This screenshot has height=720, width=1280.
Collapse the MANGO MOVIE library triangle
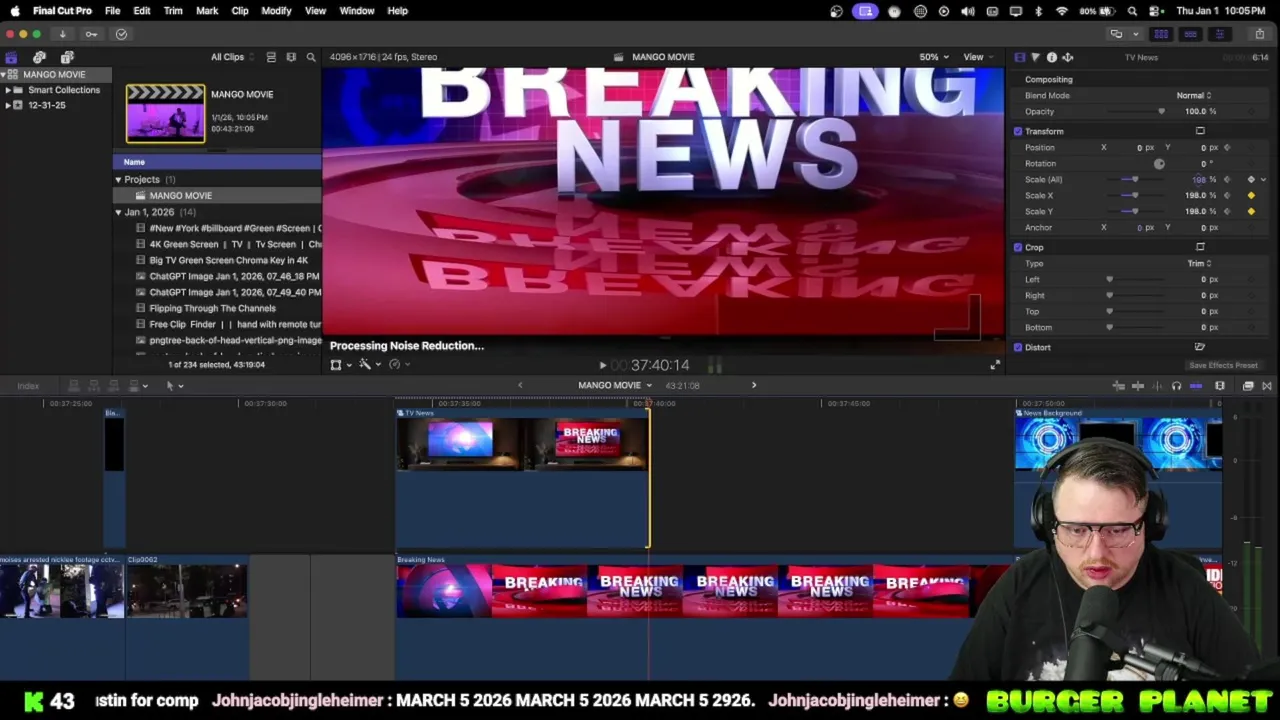4,75
